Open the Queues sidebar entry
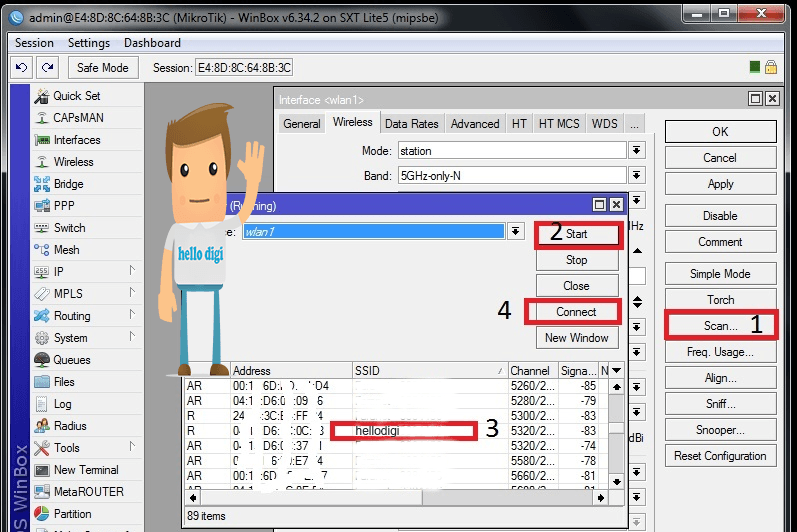Screen dimensions: 797x532 [x=87, y=360]
